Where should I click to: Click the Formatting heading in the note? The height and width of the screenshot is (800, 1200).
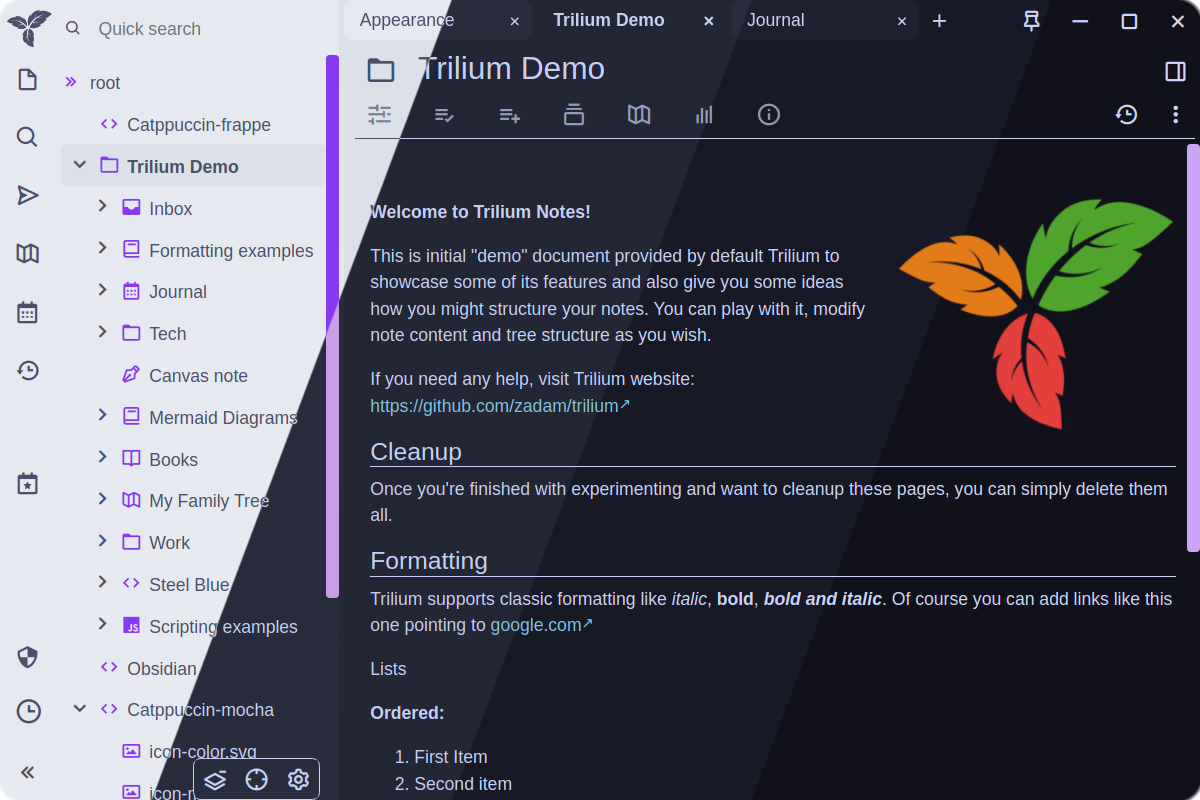(x=429, y=561)
